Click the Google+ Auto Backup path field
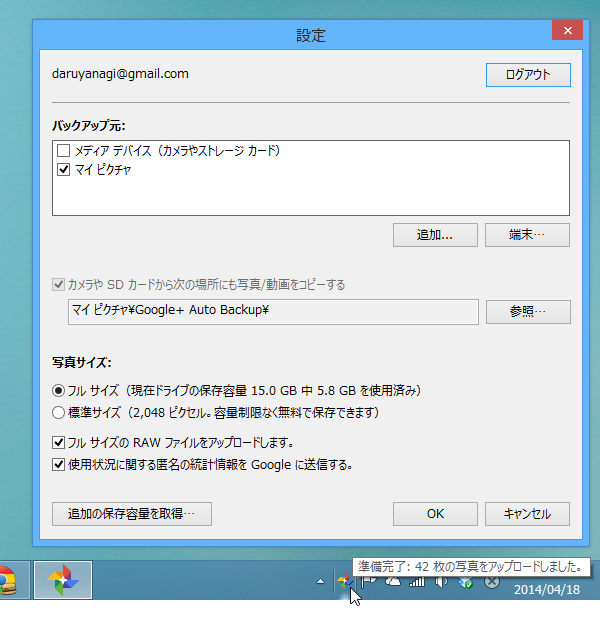Screen dimensions: 600x619 (x=273, y=312)
